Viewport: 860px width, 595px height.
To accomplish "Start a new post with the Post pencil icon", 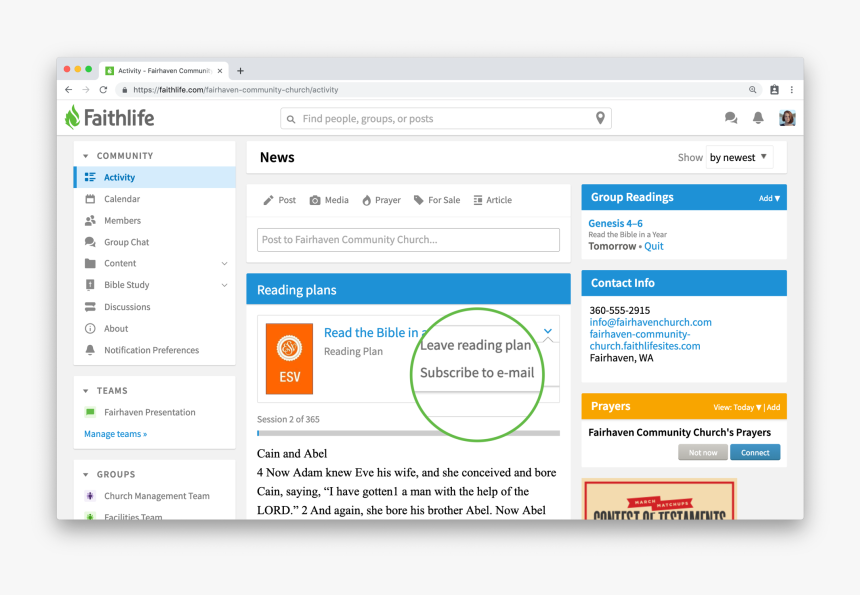I will tap(279, 199).
